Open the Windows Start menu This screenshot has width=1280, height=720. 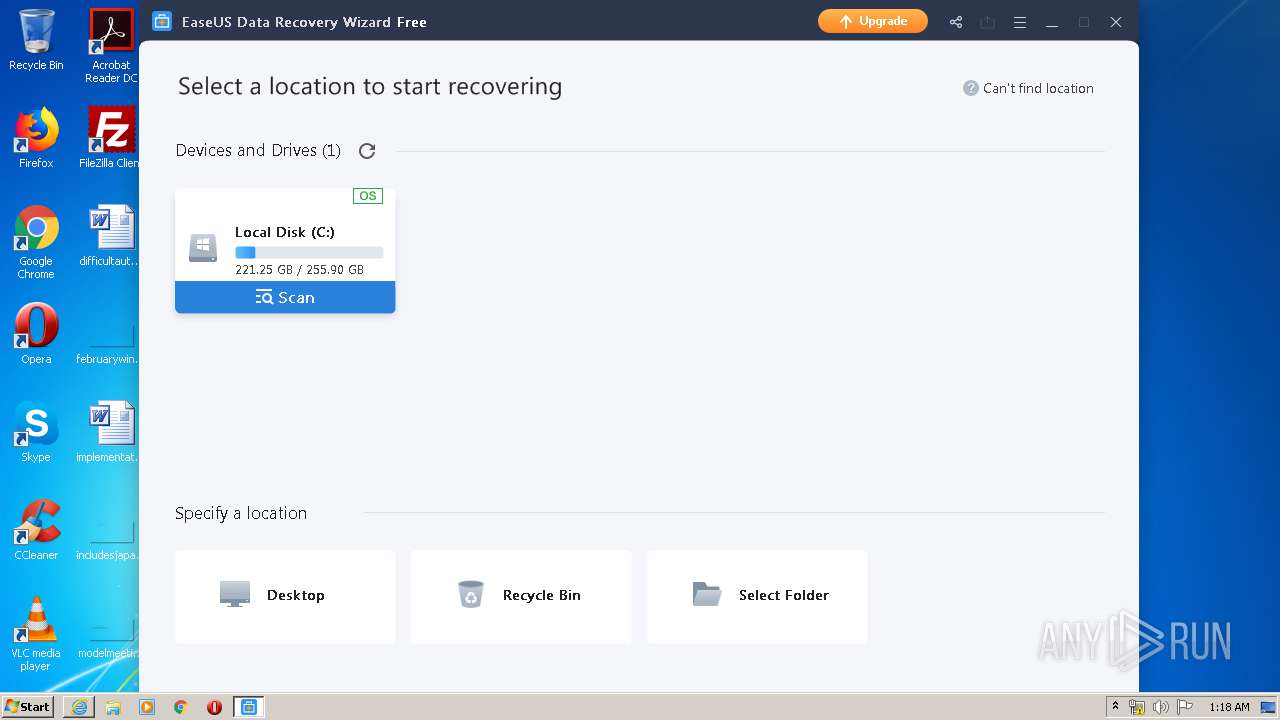coord(28,706)
